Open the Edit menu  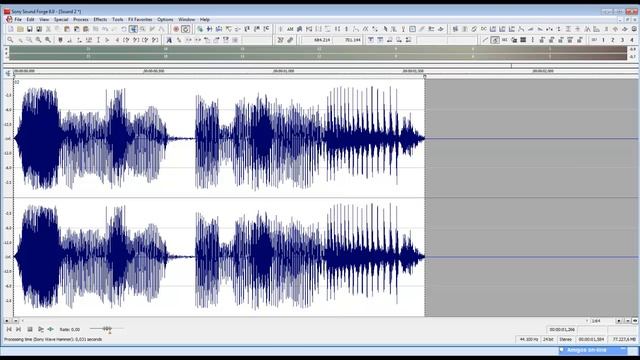pos(31,20)
